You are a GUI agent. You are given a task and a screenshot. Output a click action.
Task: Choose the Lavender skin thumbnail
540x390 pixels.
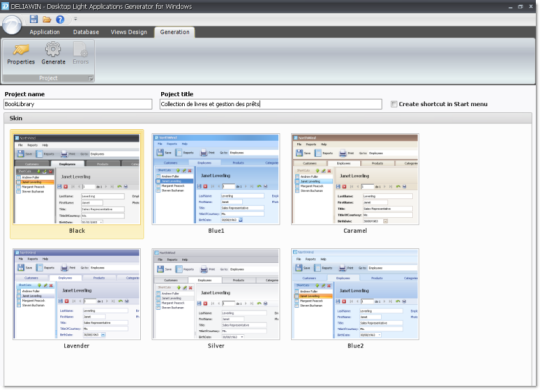click(77, 294)
